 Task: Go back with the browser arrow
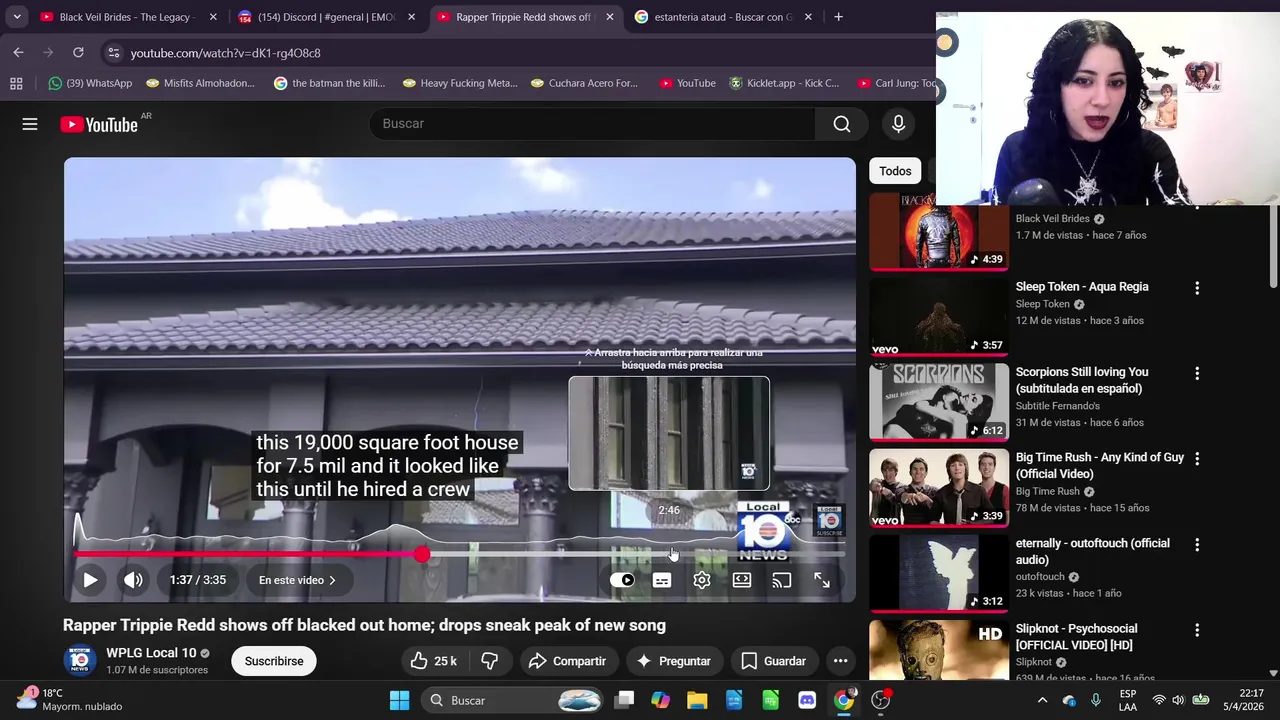(18, 52)
